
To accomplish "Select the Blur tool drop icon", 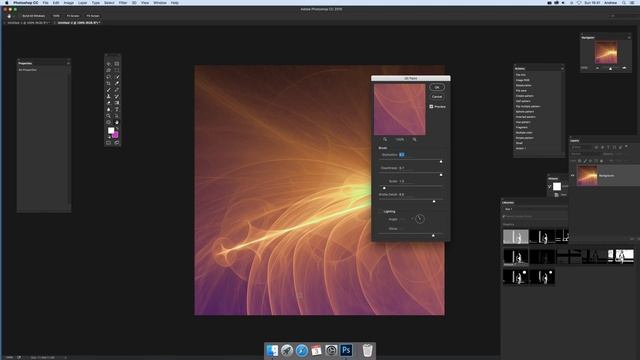I will 109,109.
